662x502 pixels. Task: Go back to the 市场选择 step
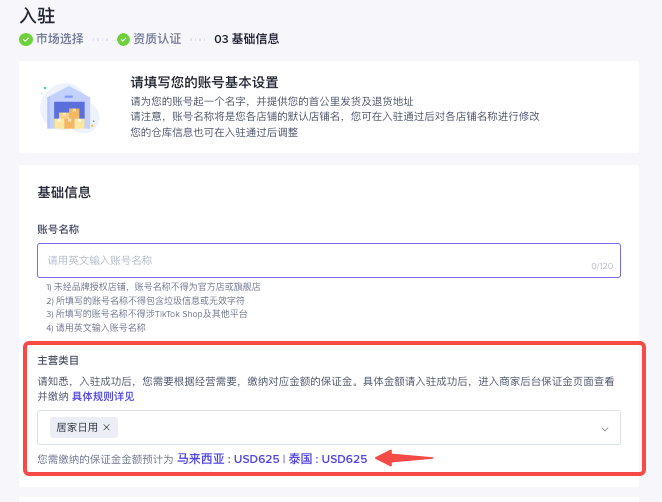[x=59, y=39]
